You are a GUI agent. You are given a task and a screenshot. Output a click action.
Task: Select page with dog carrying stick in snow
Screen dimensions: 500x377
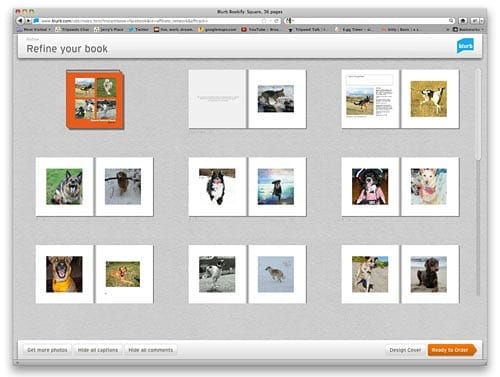pos(124,187)
